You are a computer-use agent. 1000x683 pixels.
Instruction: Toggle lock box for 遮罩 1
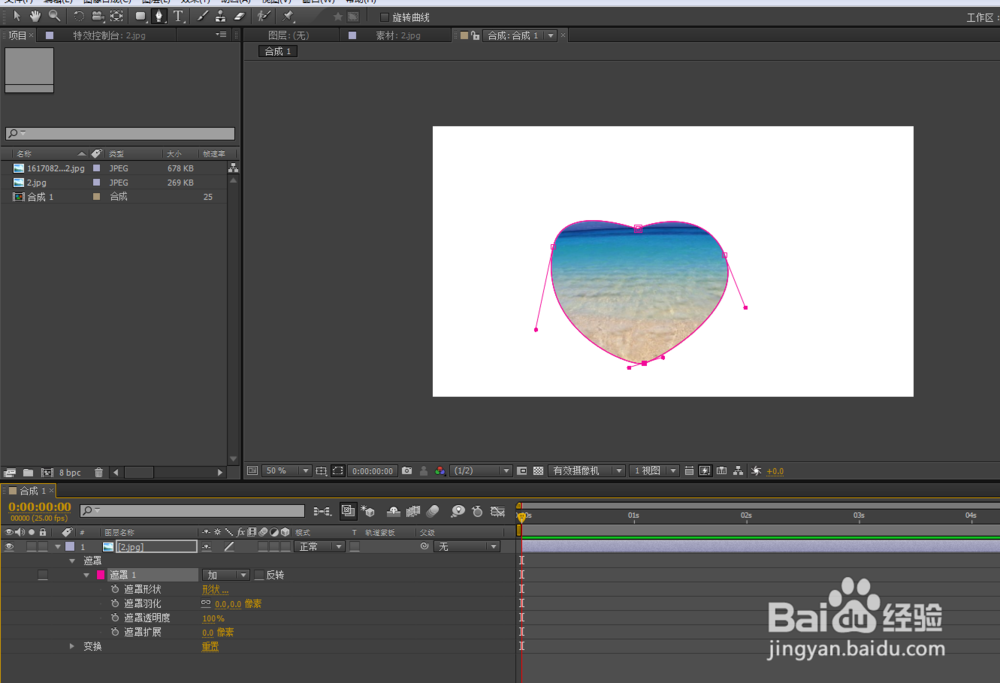[43, 575]
